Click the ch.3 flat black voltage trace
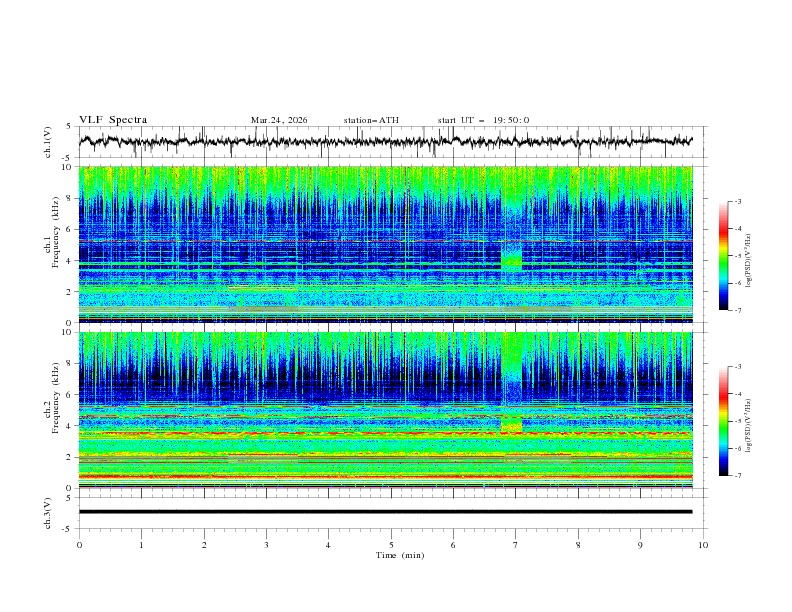 385,512
